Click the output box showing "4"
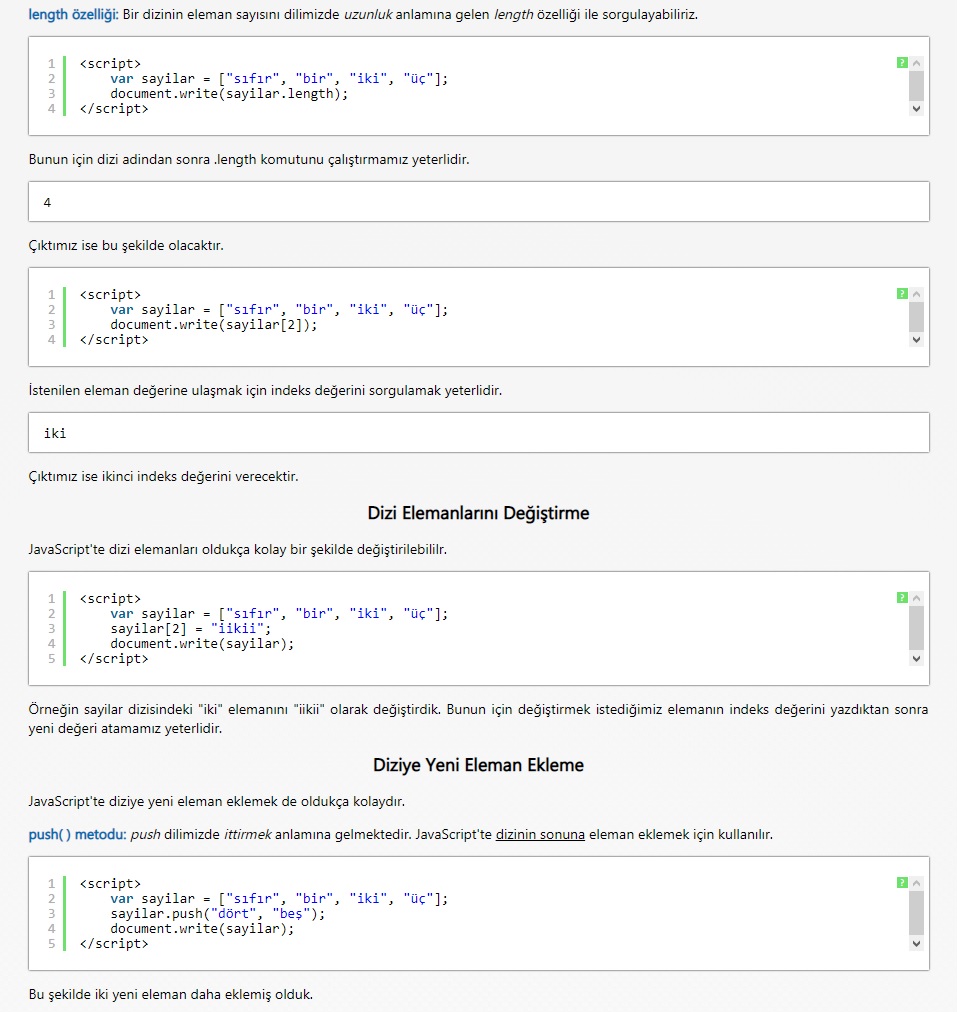Image resolution: width=958 pixels, height=1012 pixels. pos(478,202)
